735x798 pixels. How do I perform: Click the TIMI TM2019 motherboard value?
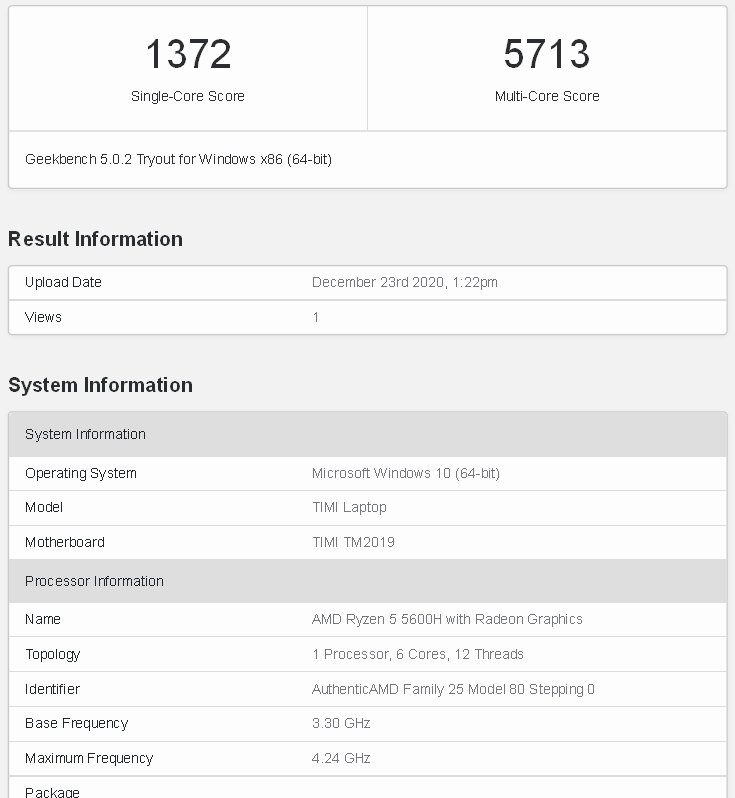point(353,542)
